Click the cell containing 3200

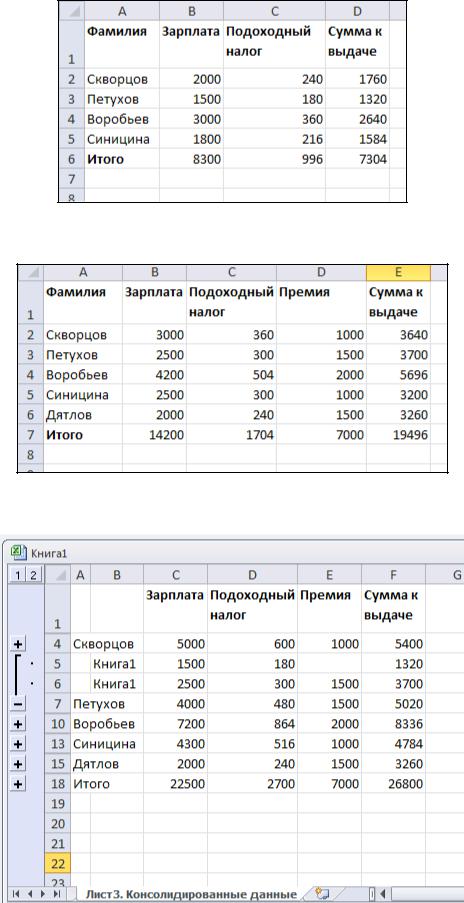pyautogui.click(x=398, y=395)
